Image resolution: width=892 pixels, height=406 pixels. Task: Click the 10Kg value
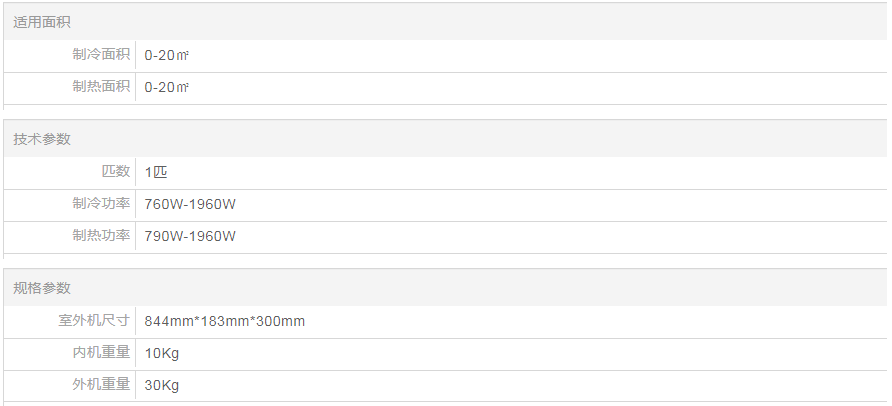click(162, 354)
